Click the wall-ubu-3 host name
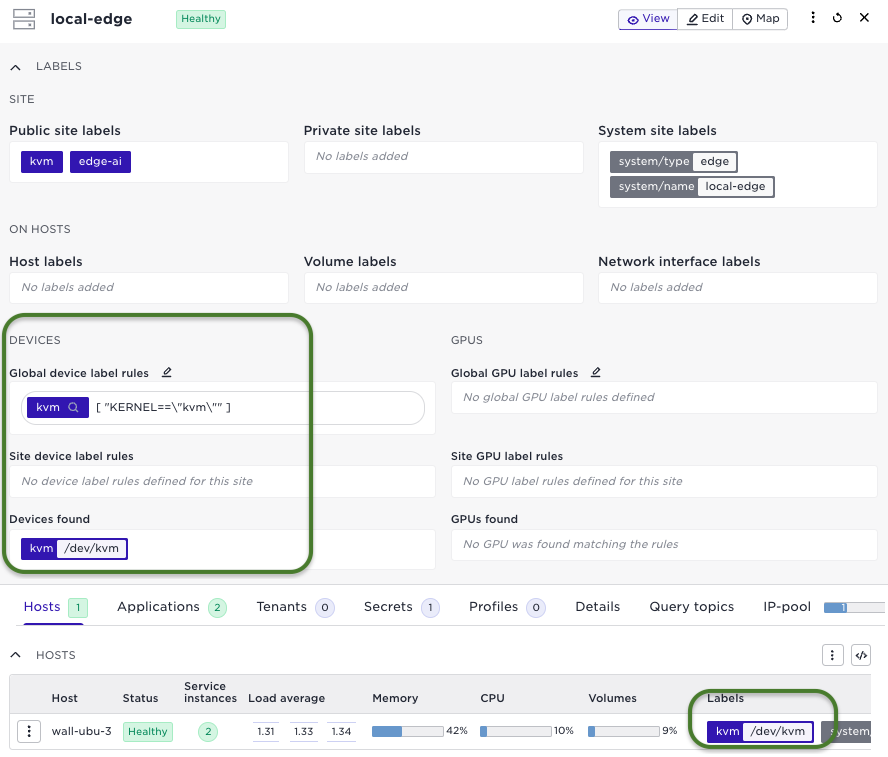Viewport: 888px width, 757px height. pyautogui.click(x=81, y=731)
